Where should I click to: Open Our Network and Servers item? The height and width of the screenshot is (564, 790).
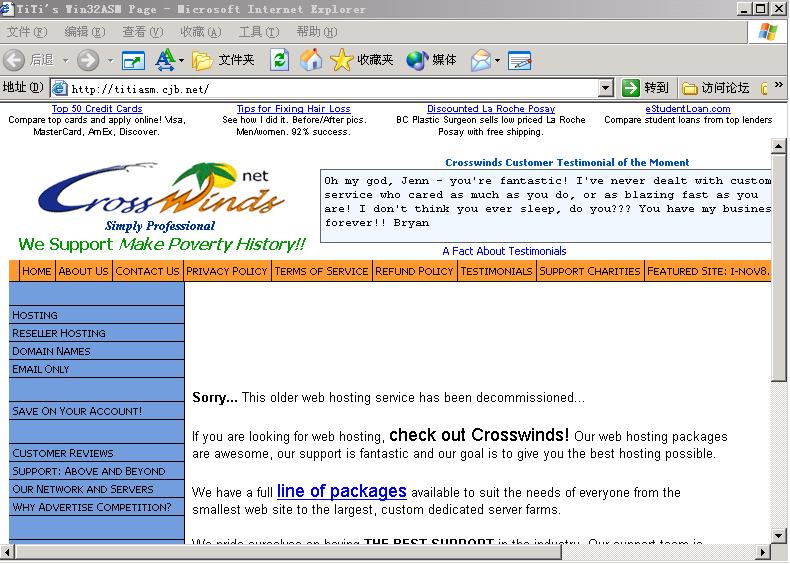96,489
